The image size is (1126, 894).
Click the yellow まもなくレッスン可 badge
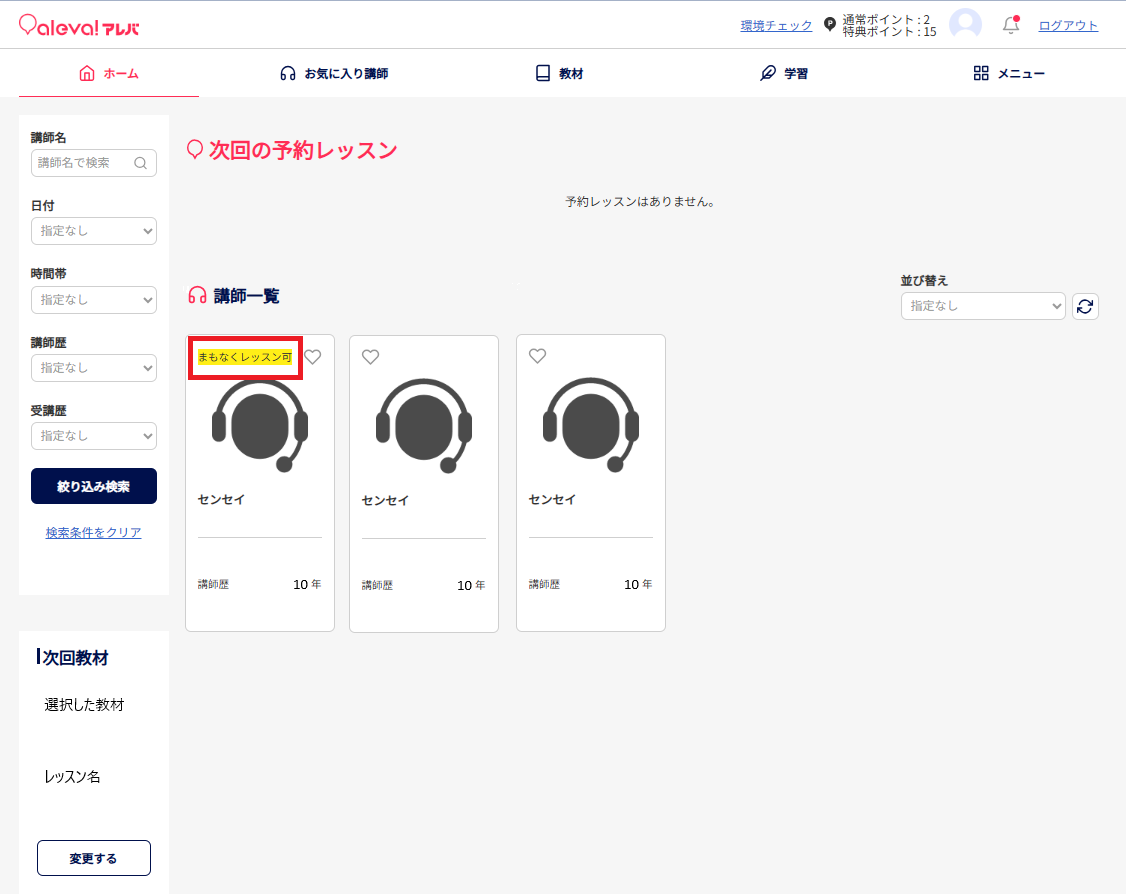coord(245,357)
